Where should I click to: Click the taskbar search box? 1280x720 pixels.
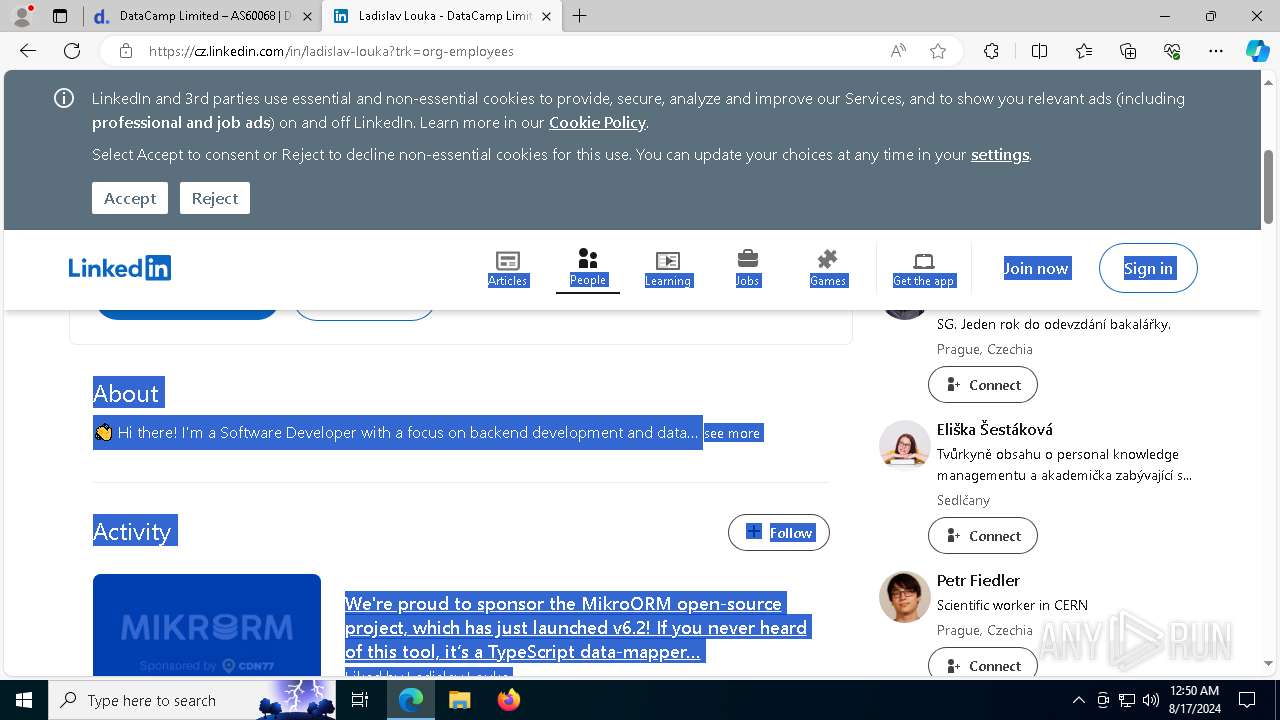coord(192,700)
